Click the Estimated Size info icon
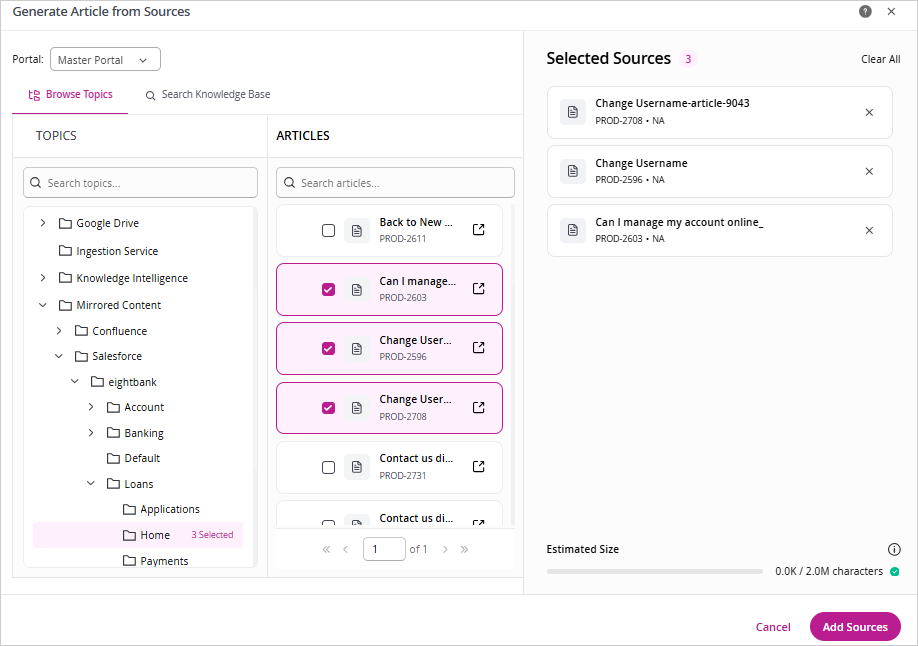Viewport: 918px width, 646px height. coord(894,549)
